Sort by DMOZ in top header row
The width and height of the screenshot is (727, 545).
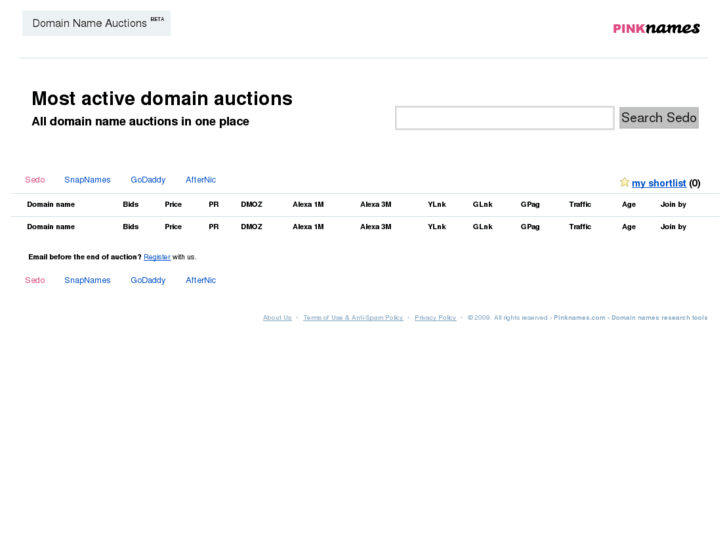point(252,205)
